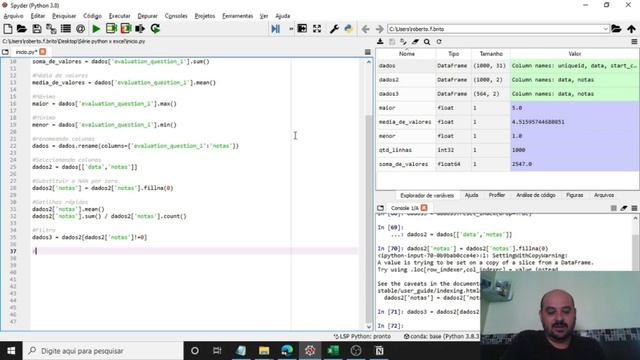Open the Ferramentas menu
This screenshot has width=640, height=360.
(x=238, y=16)
